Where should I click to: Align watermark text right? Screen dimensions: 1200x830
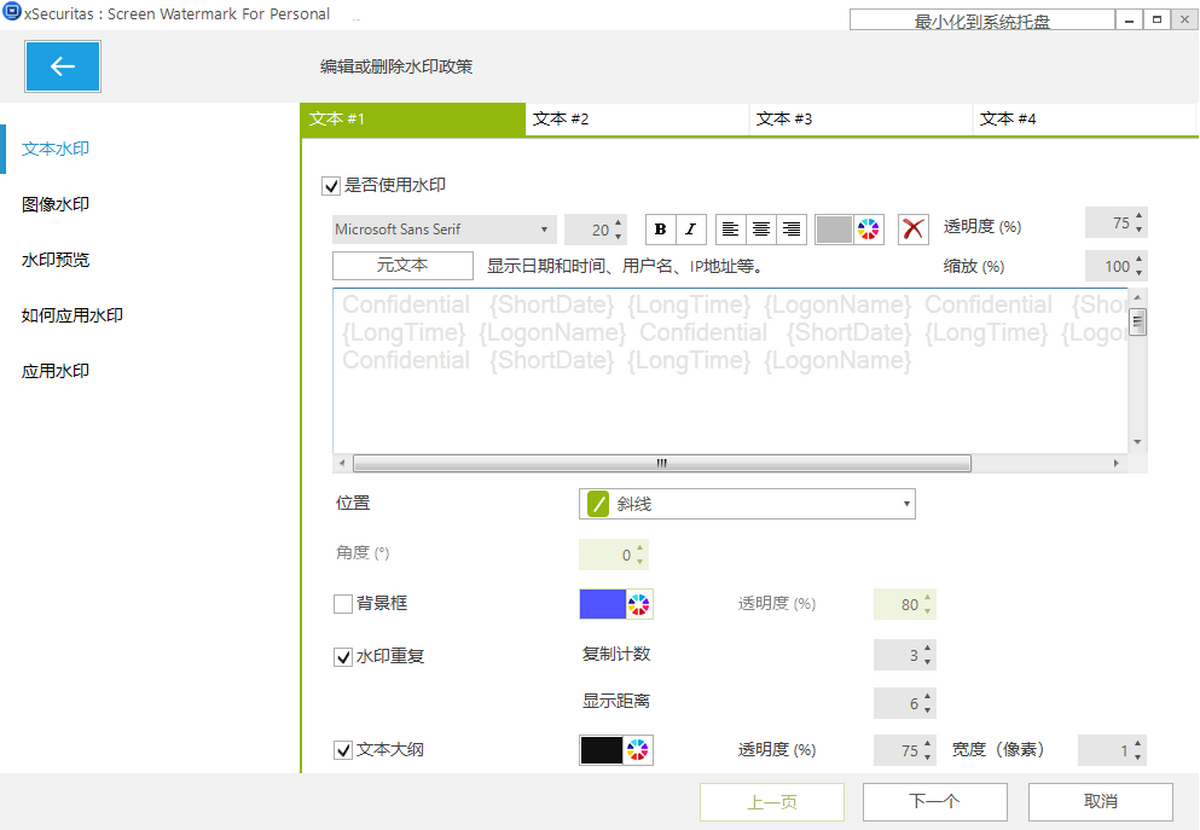[792, 229]
